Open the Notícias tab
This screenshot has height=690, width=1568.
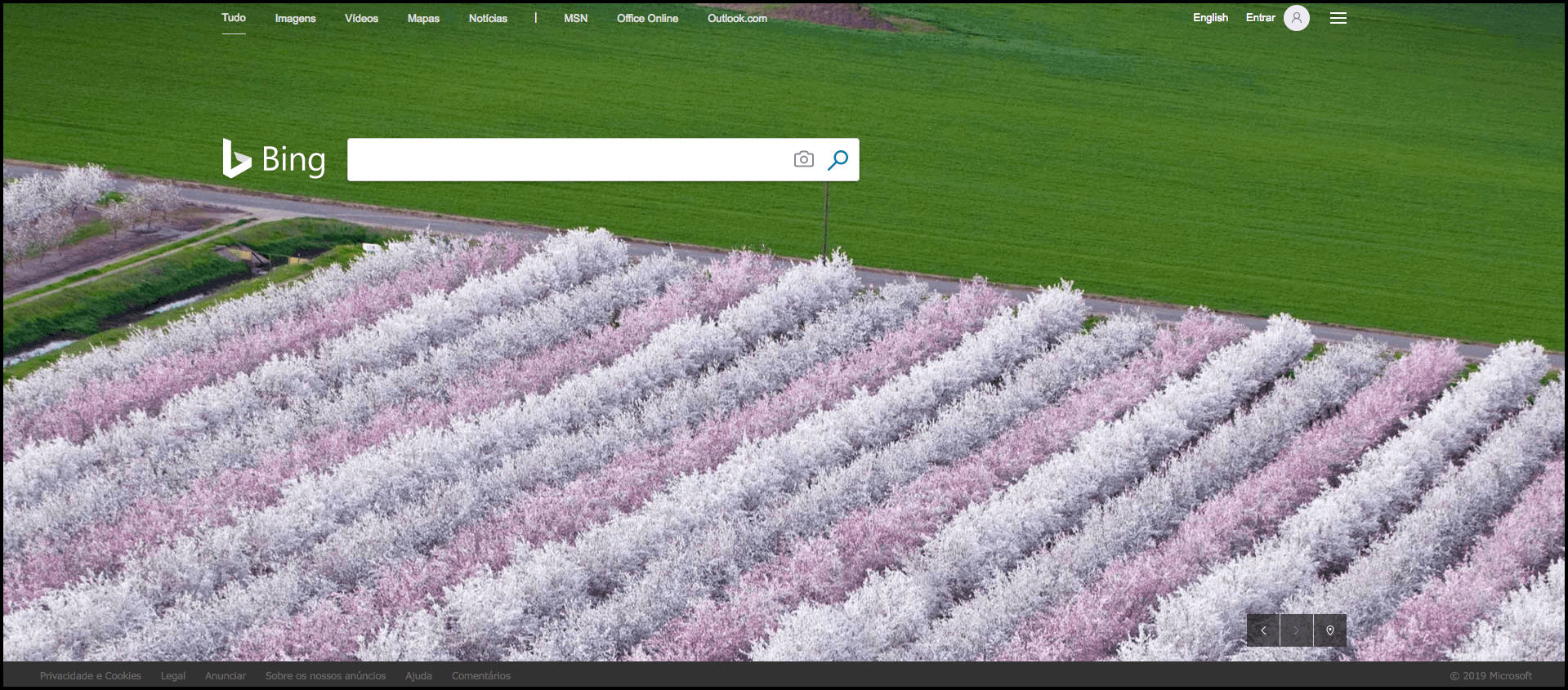coord(488,18)
